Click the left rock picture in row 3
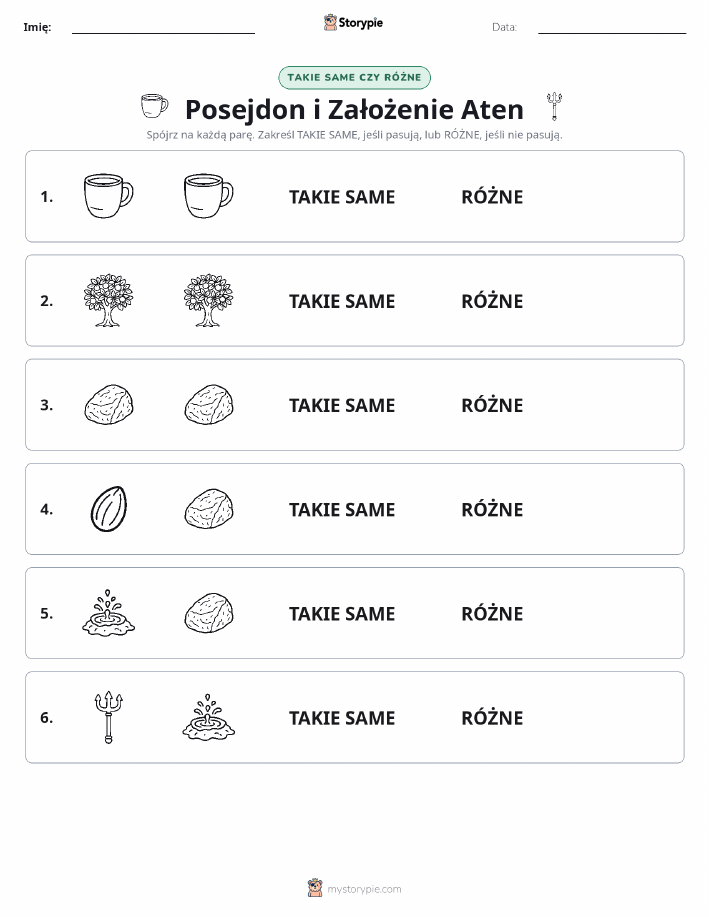 pos(109,404)
